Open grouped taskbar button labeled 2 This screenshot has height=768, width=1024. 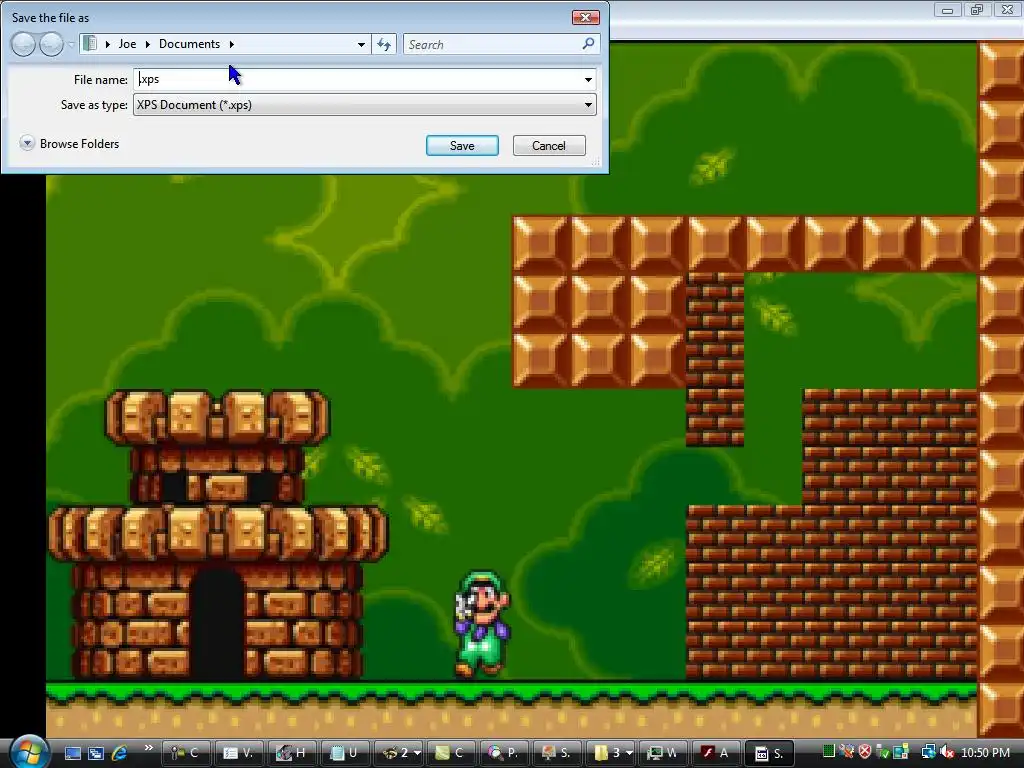(398, 753)
